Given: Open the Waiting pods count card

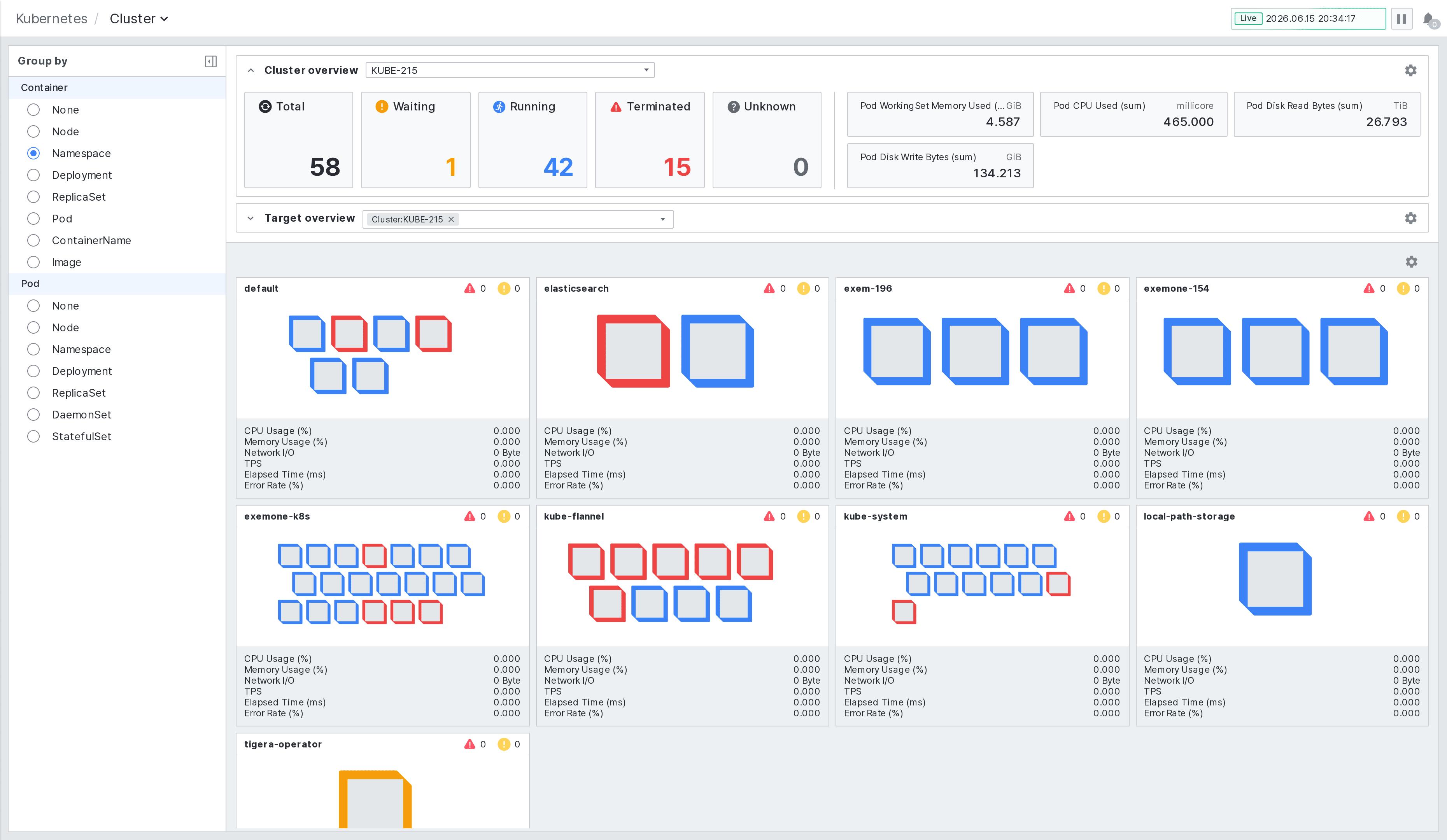Looking at the screenshot, I should 416,140.
